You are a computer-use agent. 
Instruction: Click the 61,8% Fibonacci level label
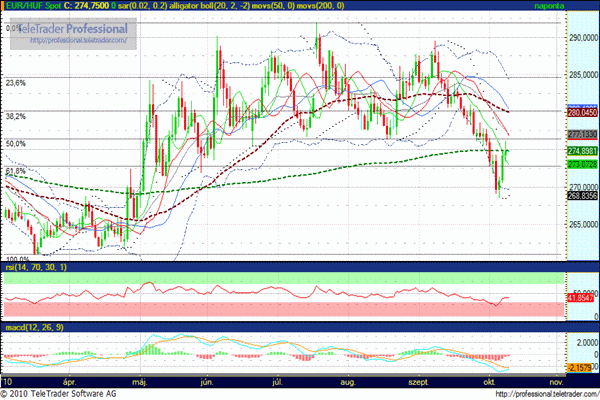click(x=16, y=171)
